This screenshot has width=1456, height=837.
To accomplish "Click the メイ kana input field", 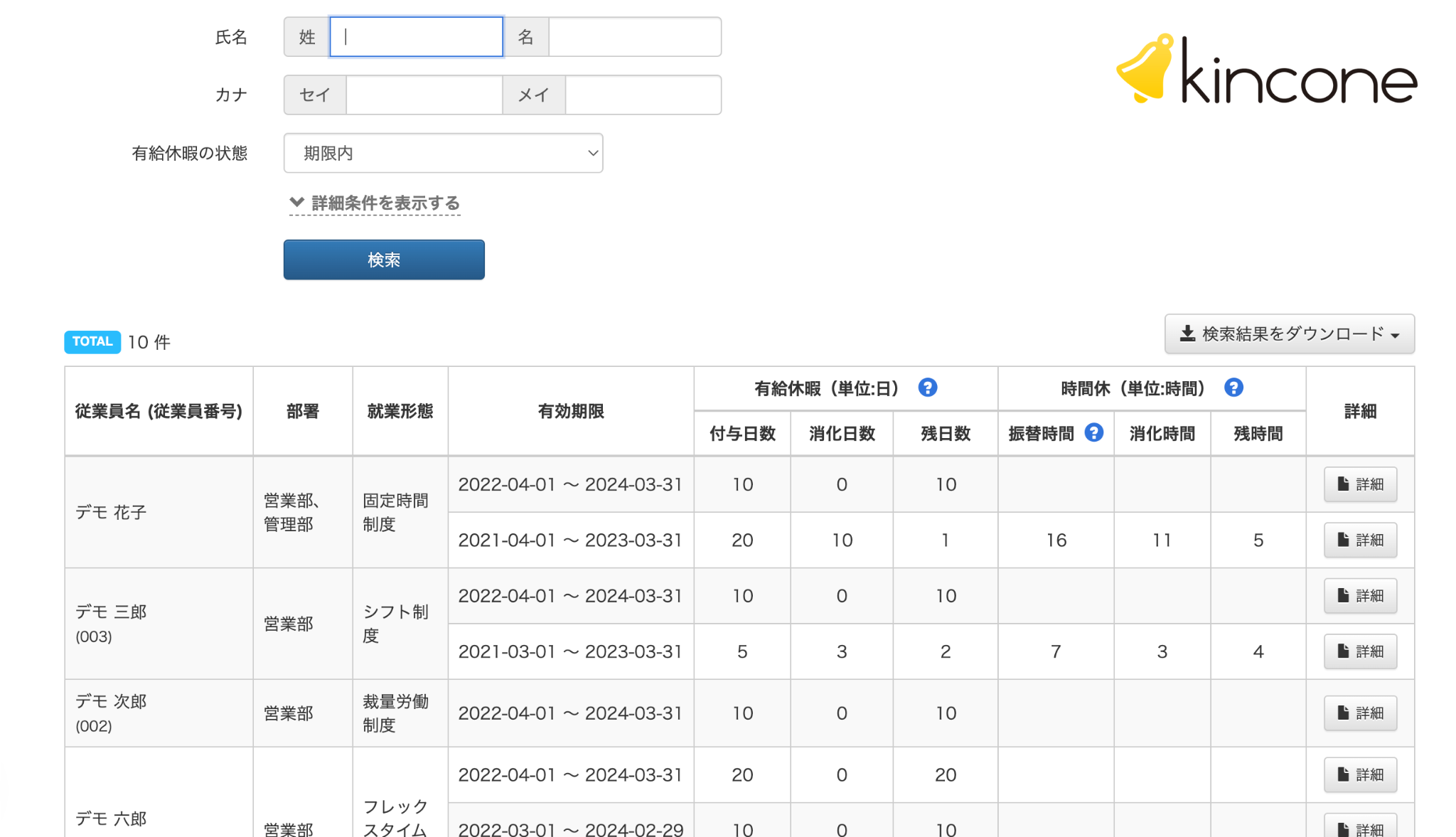I will (643, 95).
